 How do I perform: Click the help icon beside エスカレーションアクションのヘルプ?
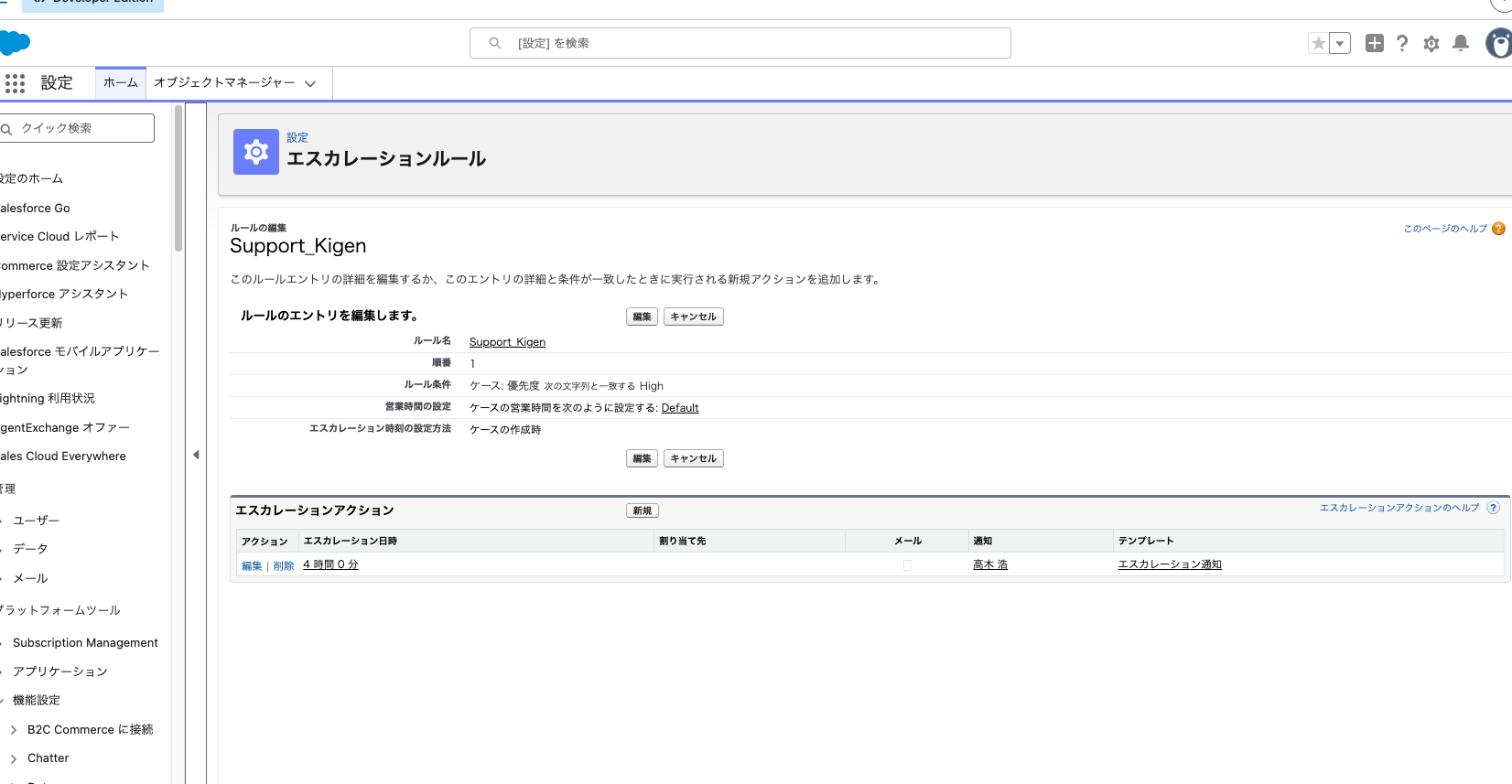tap(1493, 508)
